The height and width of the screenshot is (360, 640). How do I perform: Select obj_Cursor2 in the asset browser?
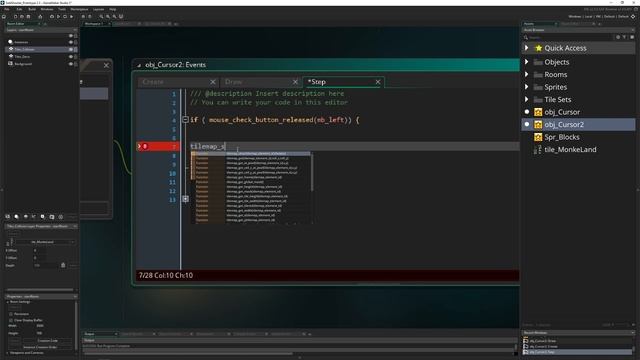pyautogui.click(x=578, y=124)
